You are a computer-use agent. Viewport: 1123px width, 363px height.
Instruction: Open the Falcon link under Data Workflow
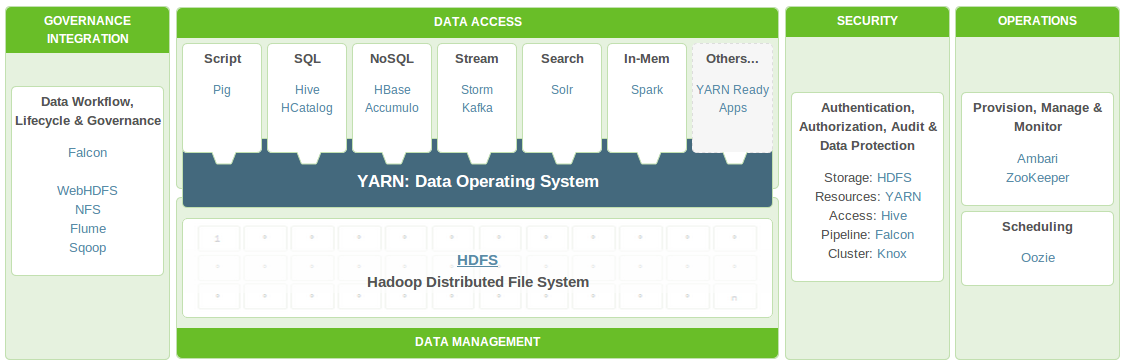coord(87,153)
